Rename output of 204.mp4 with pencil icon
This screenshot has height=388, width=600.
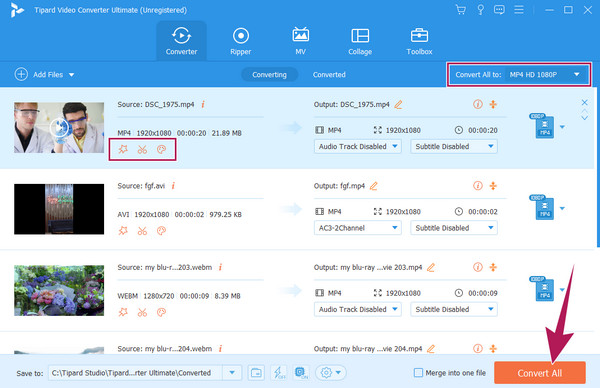pyautogui.click(x=431, y=349)
